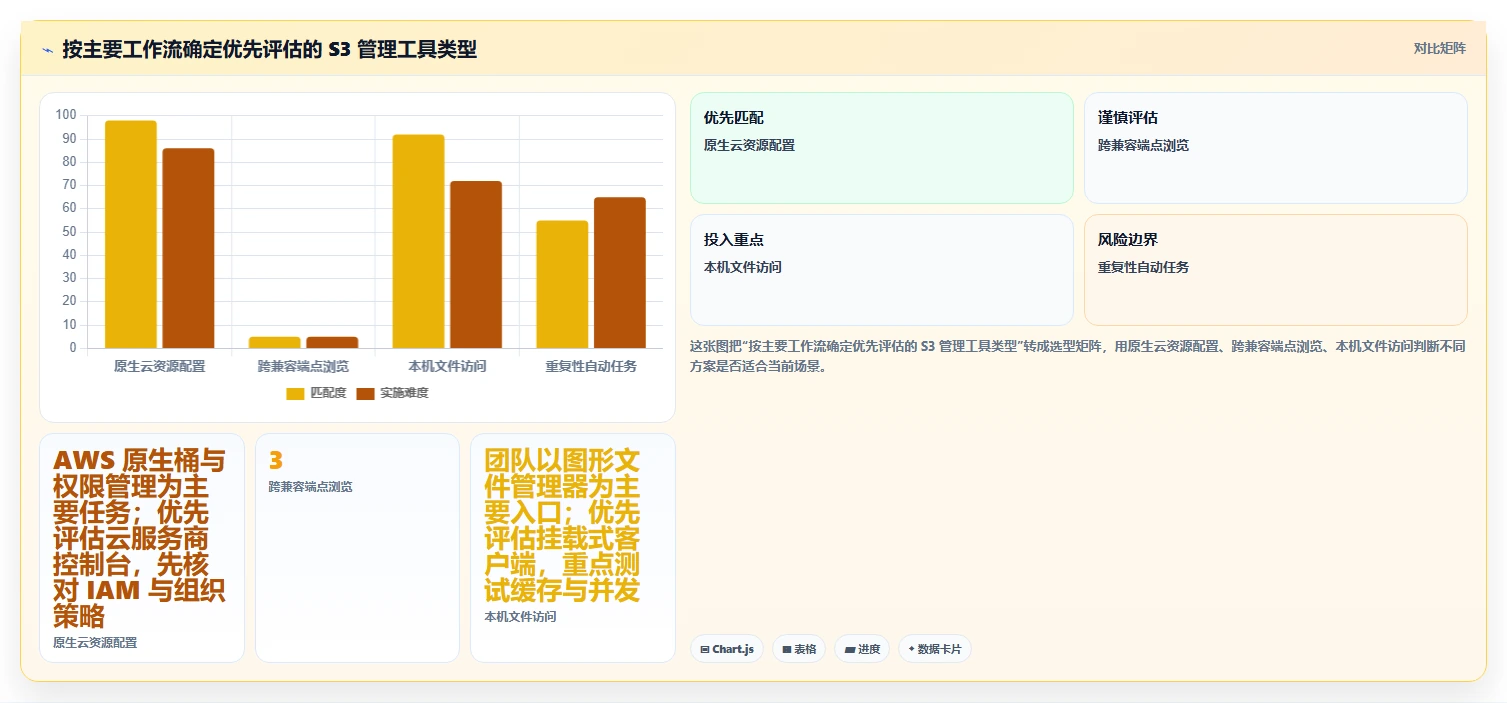
Task: Click the title 按主要工作流确定优先评估的 S3 管理工具类型
Action: pyautogui.click(x=269, y=49)
